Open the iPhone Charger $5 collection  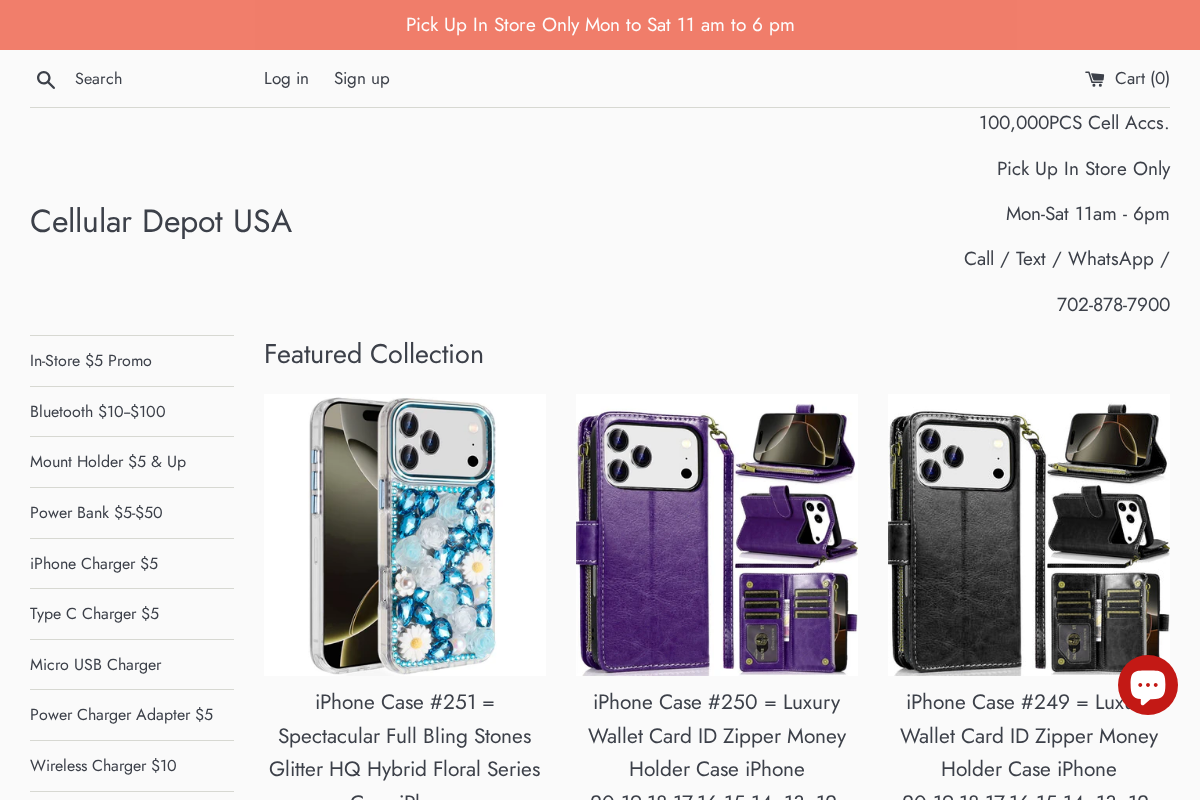[94, 563]
